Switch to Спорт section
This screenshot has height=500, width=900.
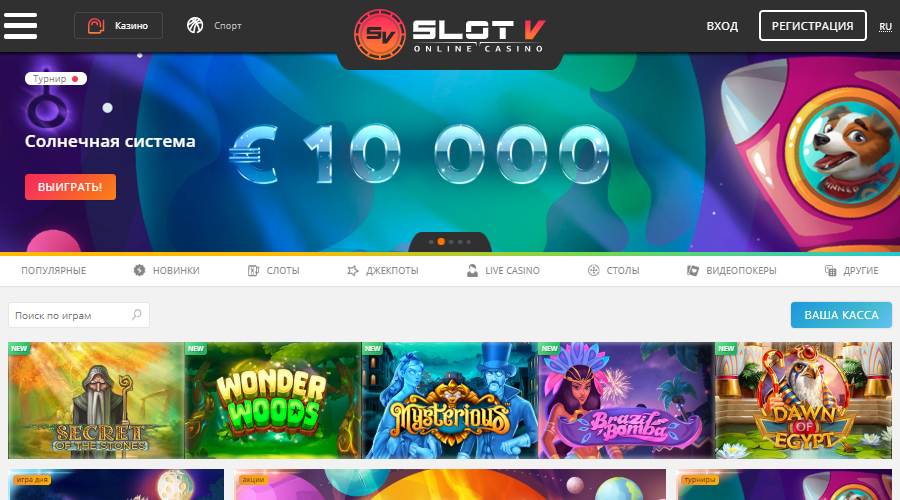[214, 26]
